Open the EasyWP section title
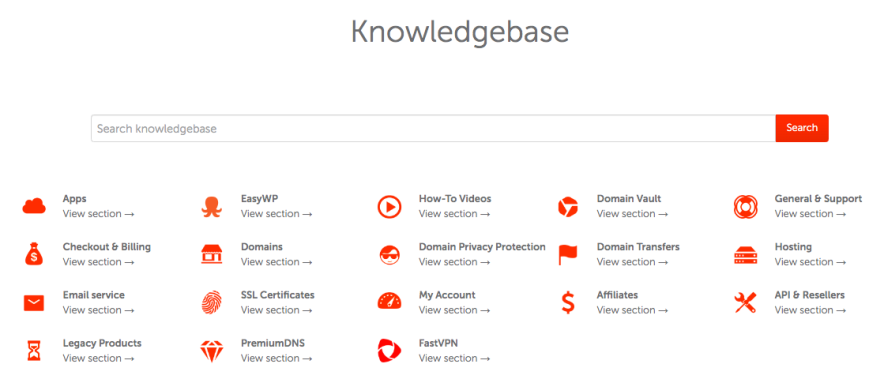Image resolution: width=884 pixels, height=379 pixels. (x=259, y=199)
